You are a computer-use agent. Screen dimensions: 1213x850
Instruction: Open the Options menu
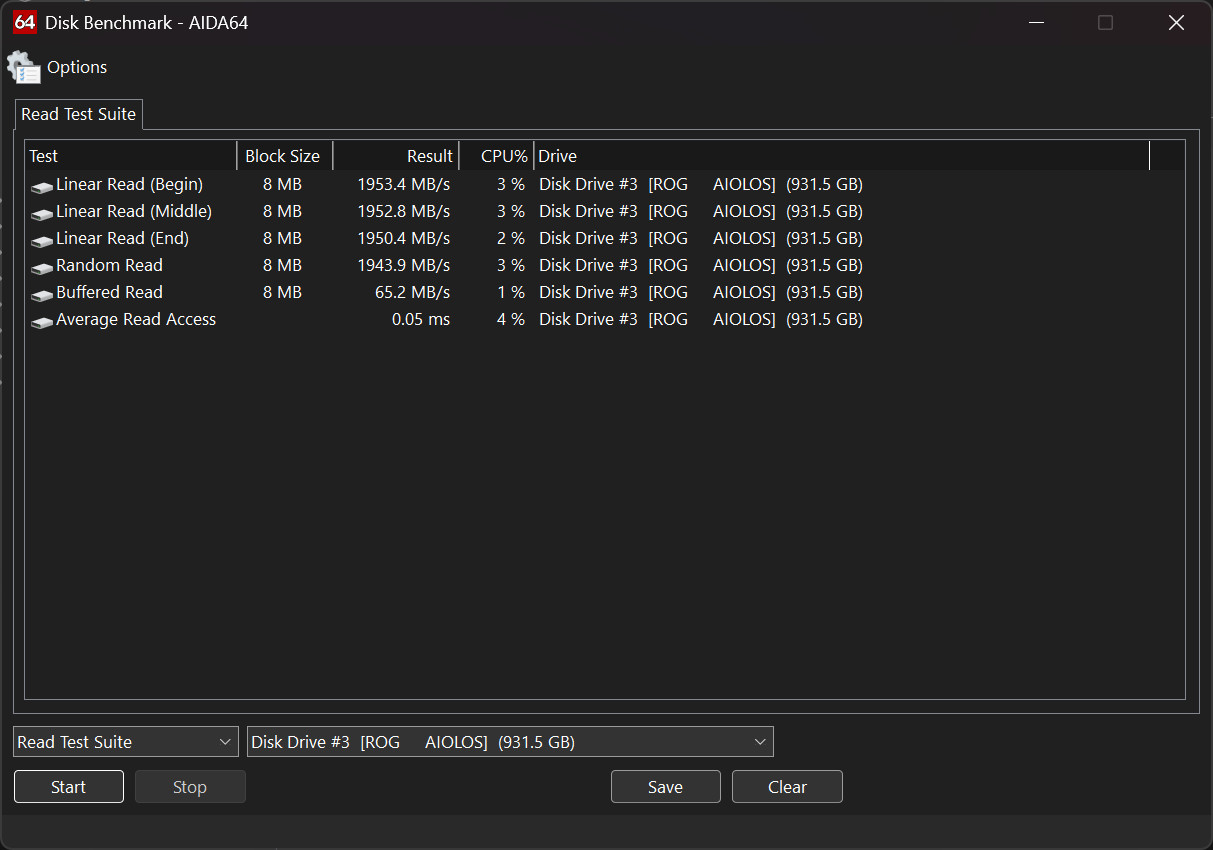click(77, 67)
